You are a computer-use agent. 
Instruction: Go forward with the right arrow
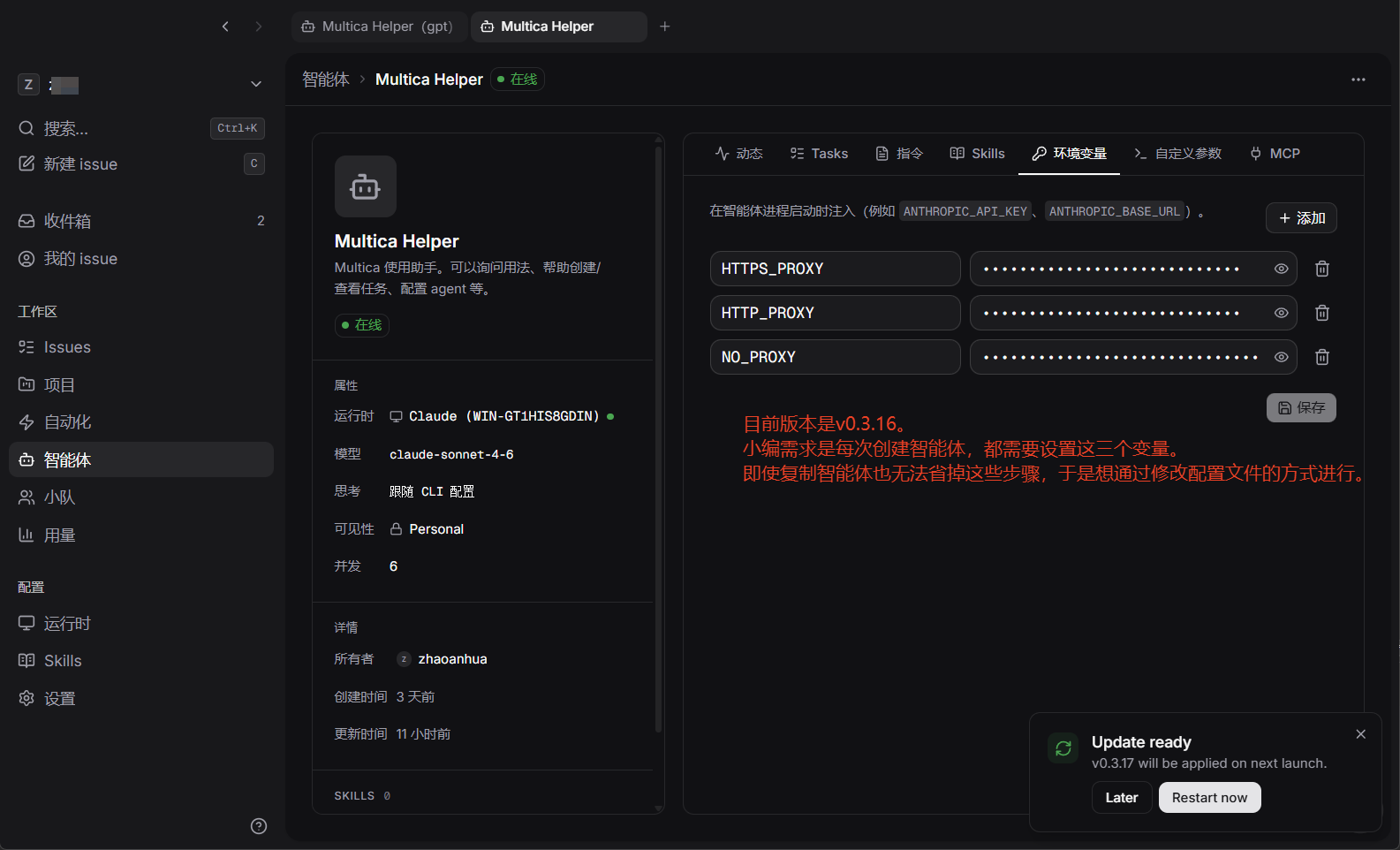tap(259, 27)
